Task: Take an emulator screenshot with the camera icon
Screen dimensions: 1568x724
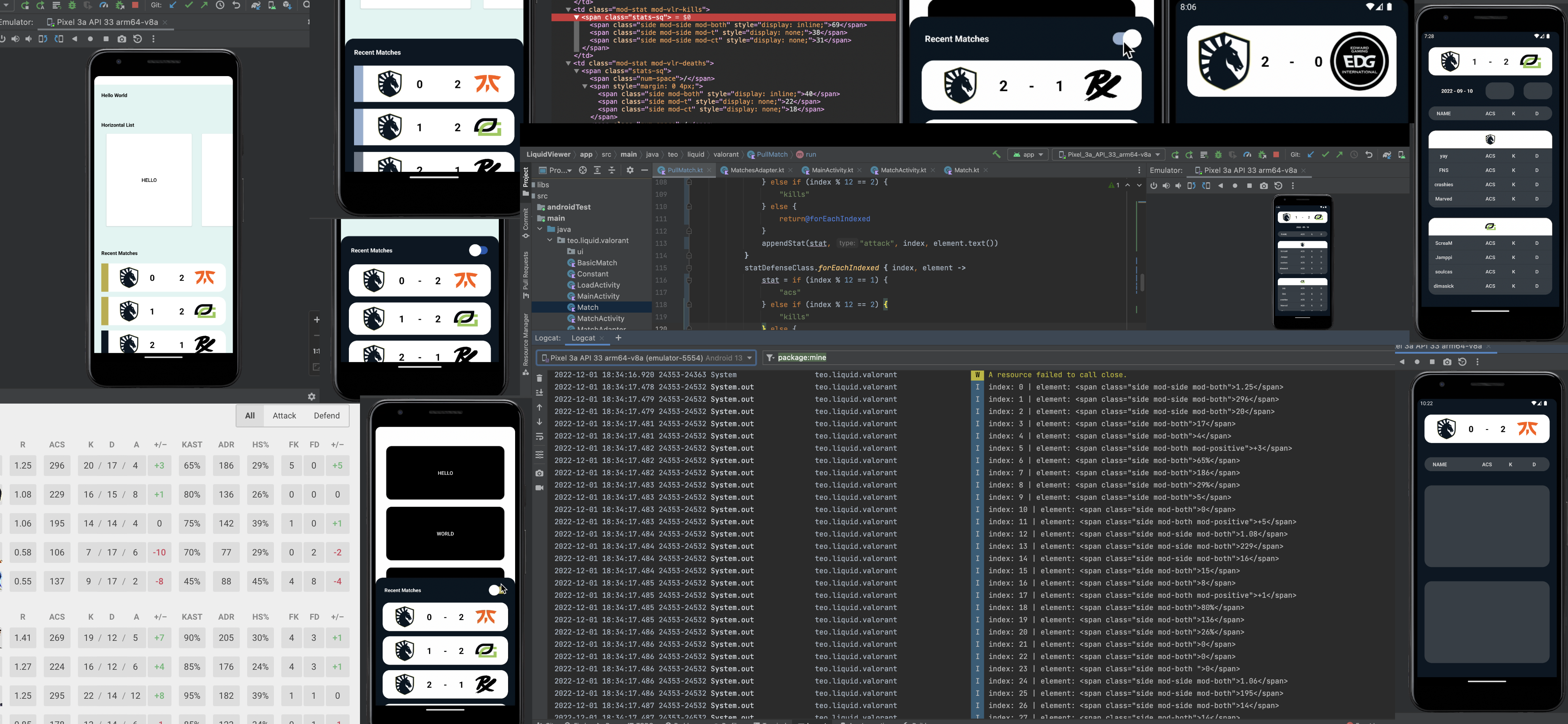Action: coord(1264,186)
